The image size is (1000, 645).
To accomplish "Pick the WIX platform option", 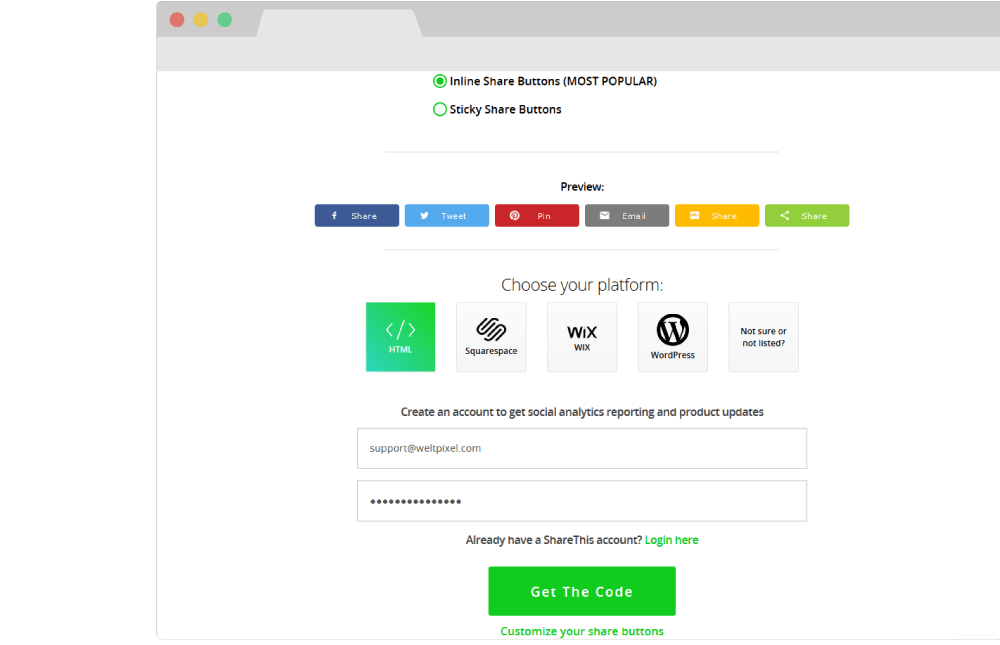I will (582, 337).
